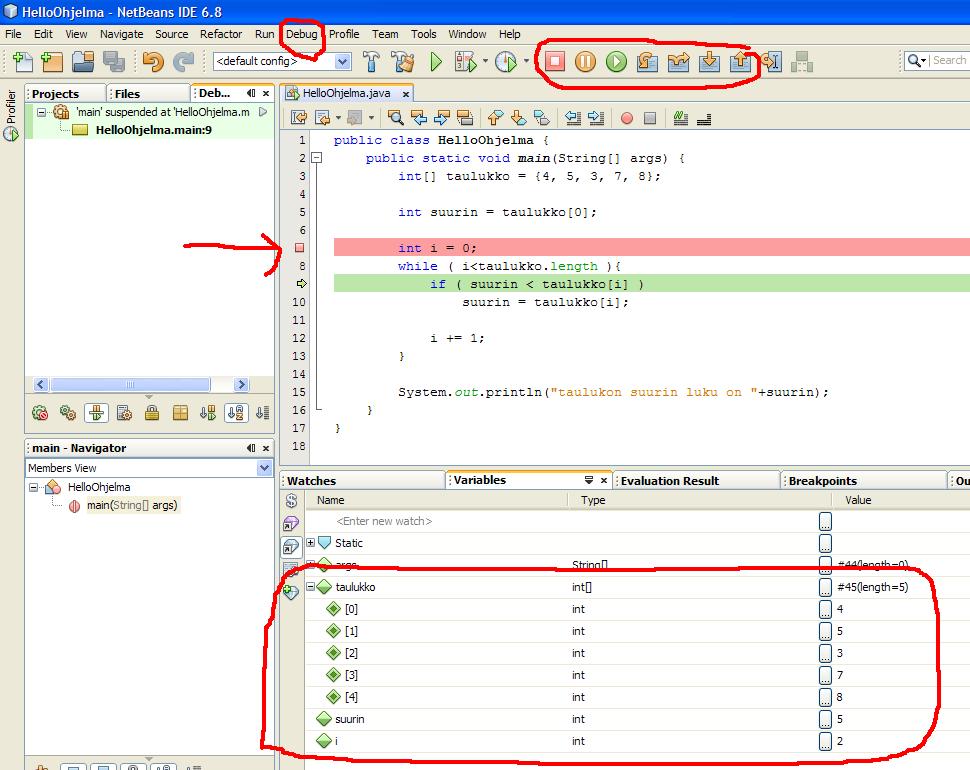The height and width of the screenshot is (770, 970).
Task: Click the Next Bookmark icon
Action: tap(518, 118)
